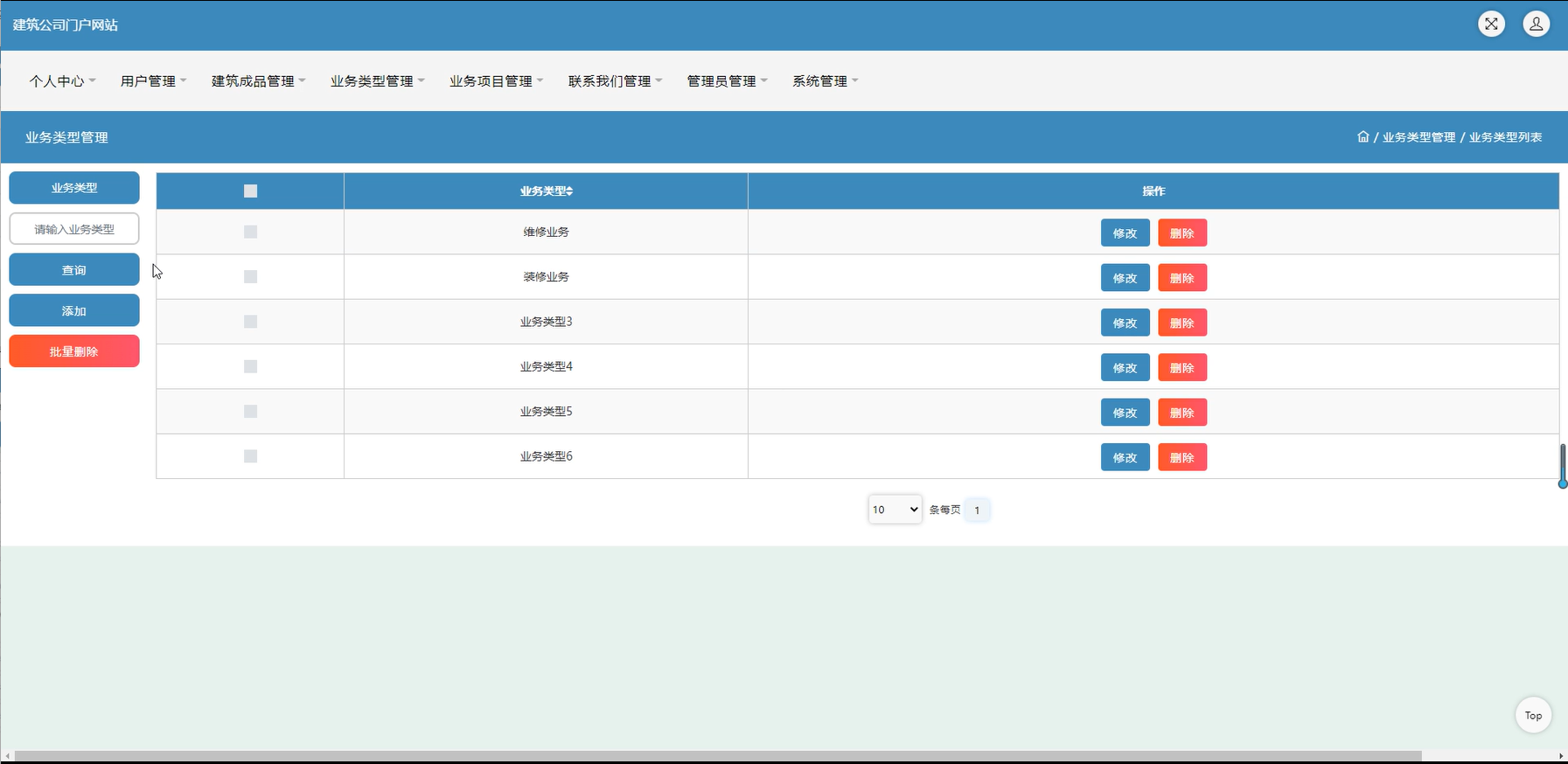The width and height of the screenshot is (1568, 764).
Task: Click the 装修业务 table cell
Action: click(x=546, y=276)
